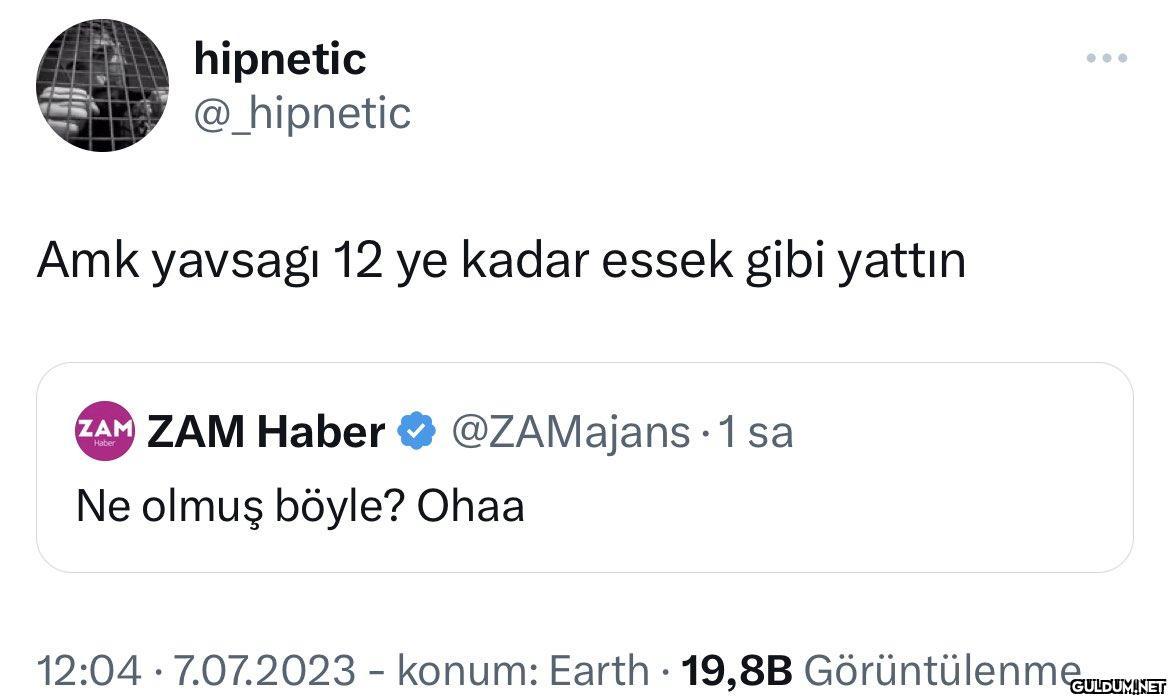Click the 19,8B view count
The height and width of the screenshot is (698, 1170).
click(736, 669)
